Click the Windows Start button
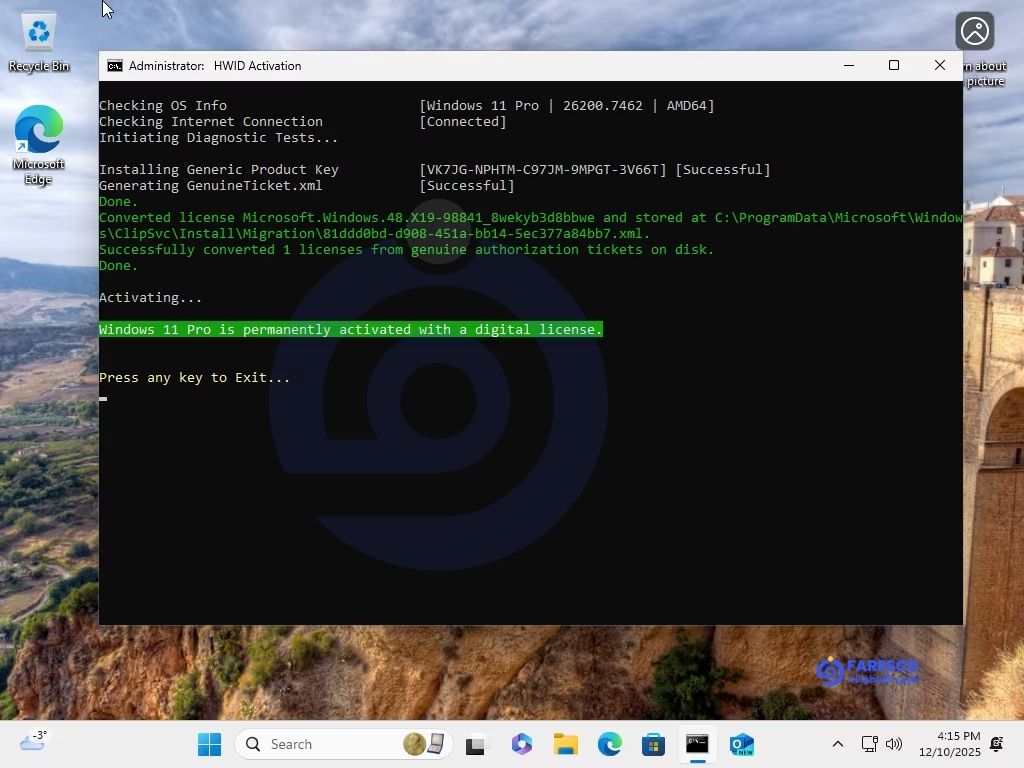 tap(209, 744)
